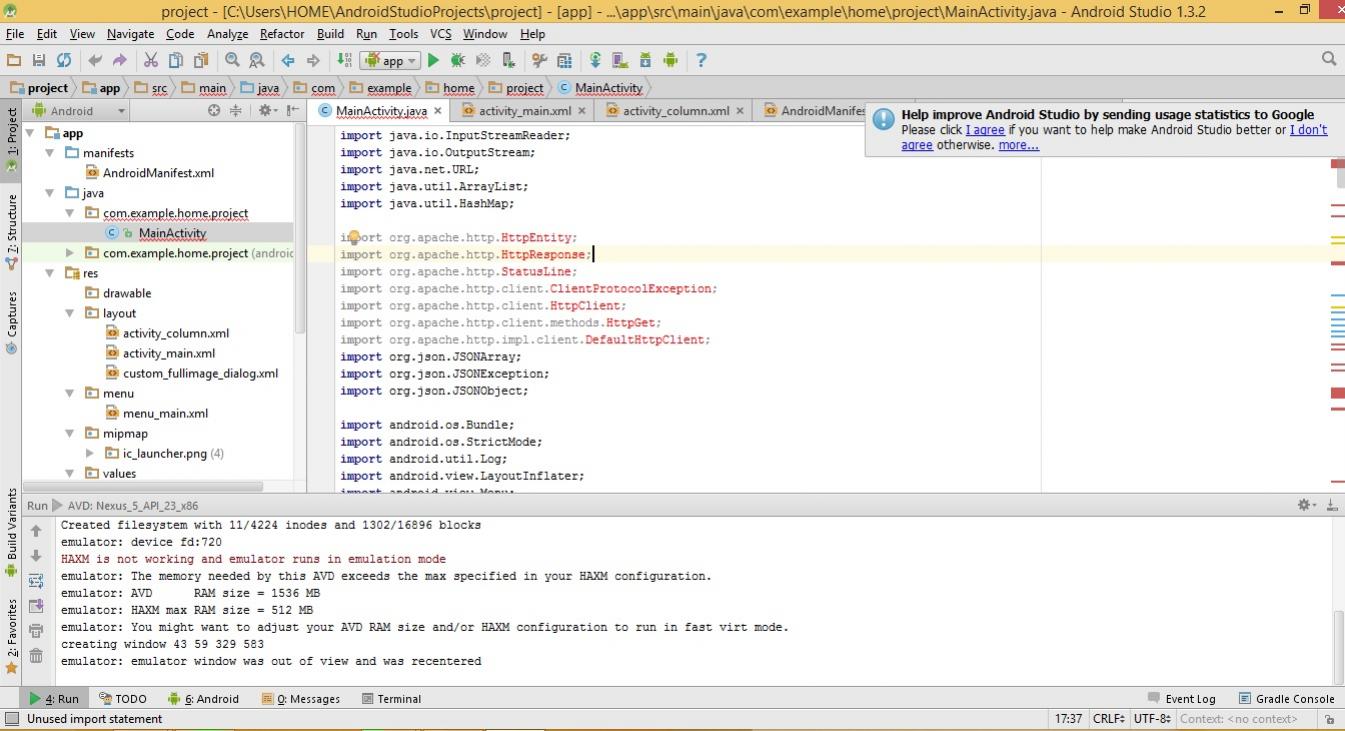This screenshot has height=731, width=1345.
Task: Click the Redo arrow icon
Action: click(x=120, y=60)
